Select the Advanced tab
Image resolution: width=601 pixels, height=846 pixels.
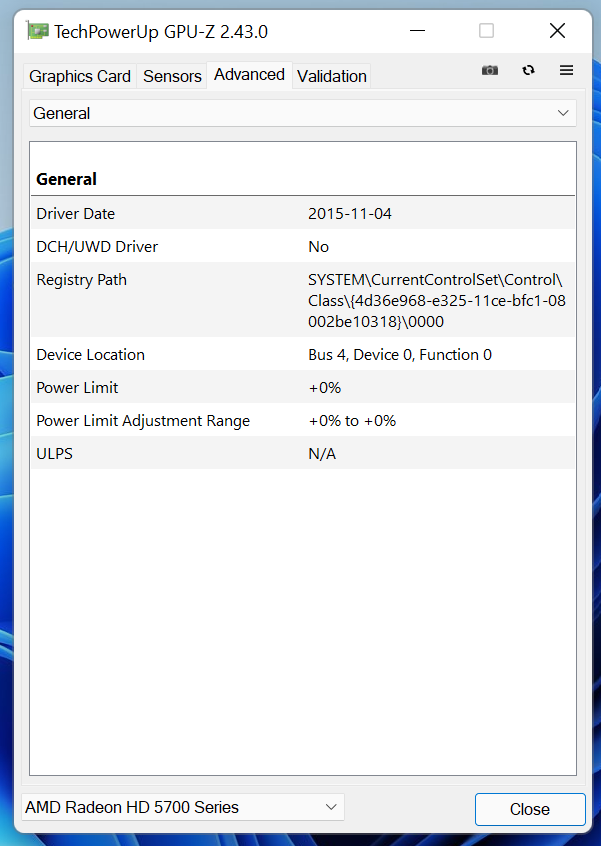(249, 74)
